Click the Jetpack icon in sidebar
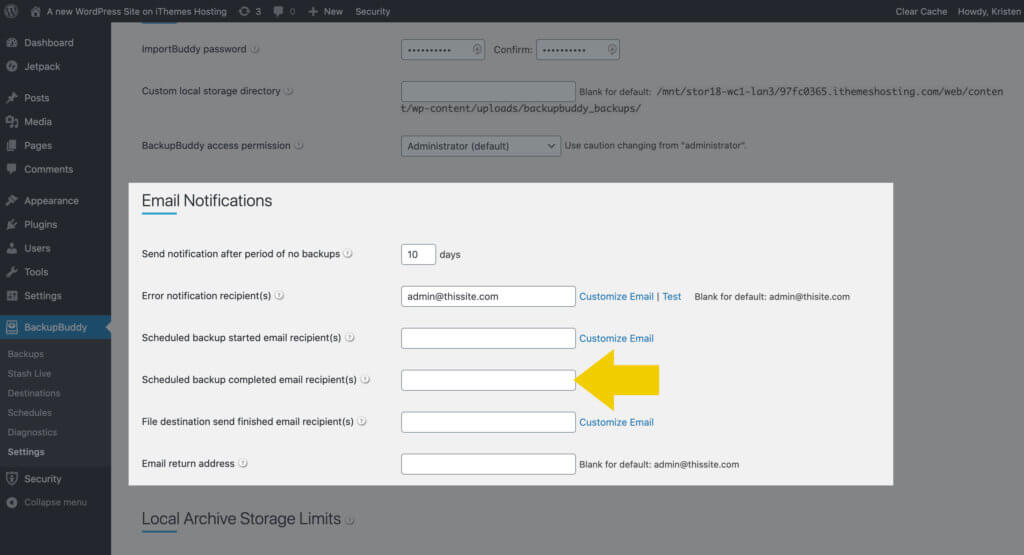 coord(12,66)
